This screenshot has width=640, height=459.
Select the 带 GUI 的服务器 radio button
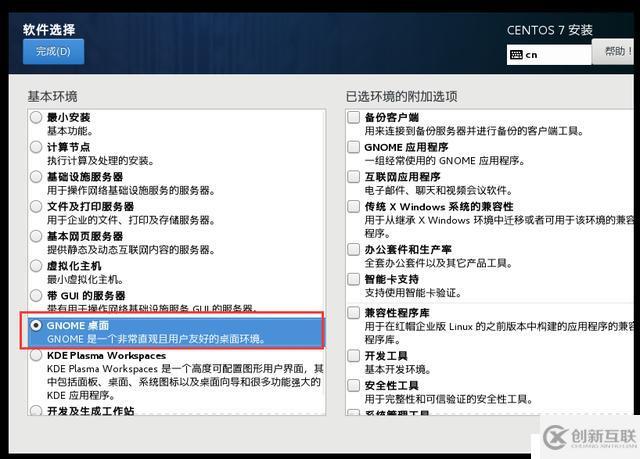(36, 295)
